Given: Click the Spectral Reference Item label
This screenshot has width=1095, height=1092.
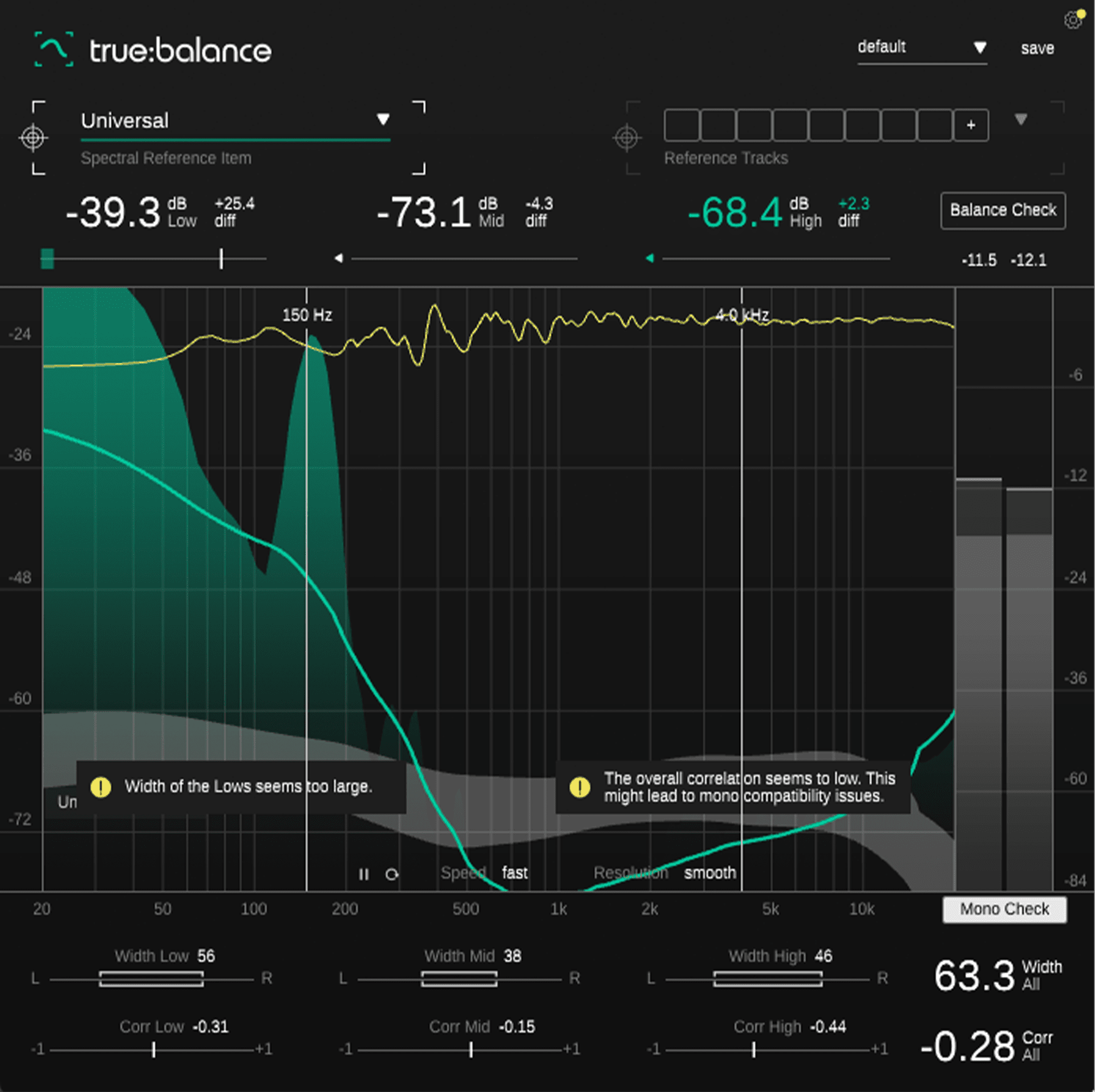Looking at the screenshot, I should pyautogui.click(x=167, y=158).
